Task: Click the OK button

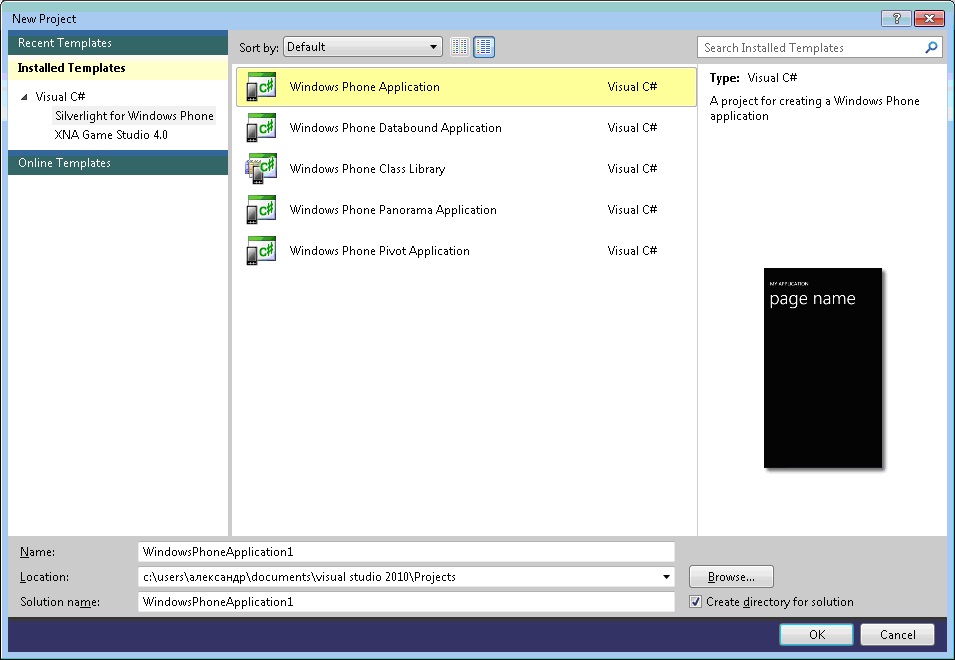Action: click(816, 634)
